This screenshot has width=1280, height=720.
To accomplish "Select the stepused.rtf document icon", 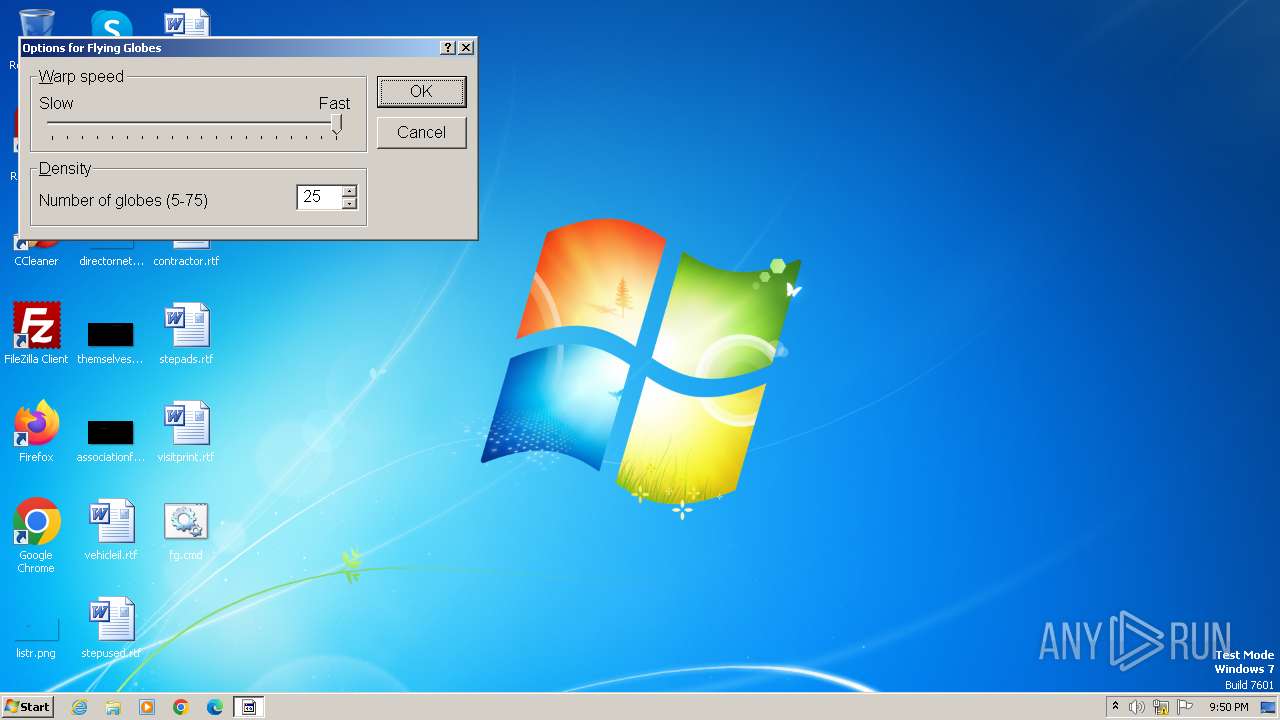I will 111,628.
